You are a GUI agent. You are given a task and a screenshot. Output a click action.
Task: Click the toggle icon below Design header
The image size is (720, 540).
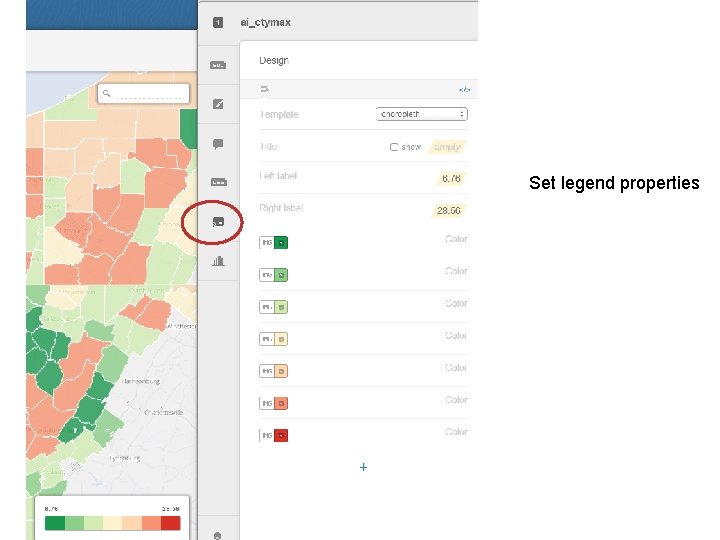pos(264,89)
